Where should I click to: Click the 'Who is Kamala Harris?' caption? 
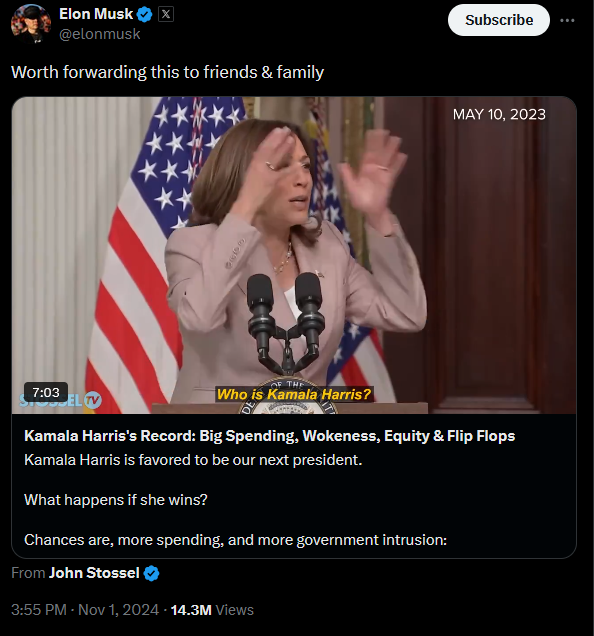coord(294,394)
